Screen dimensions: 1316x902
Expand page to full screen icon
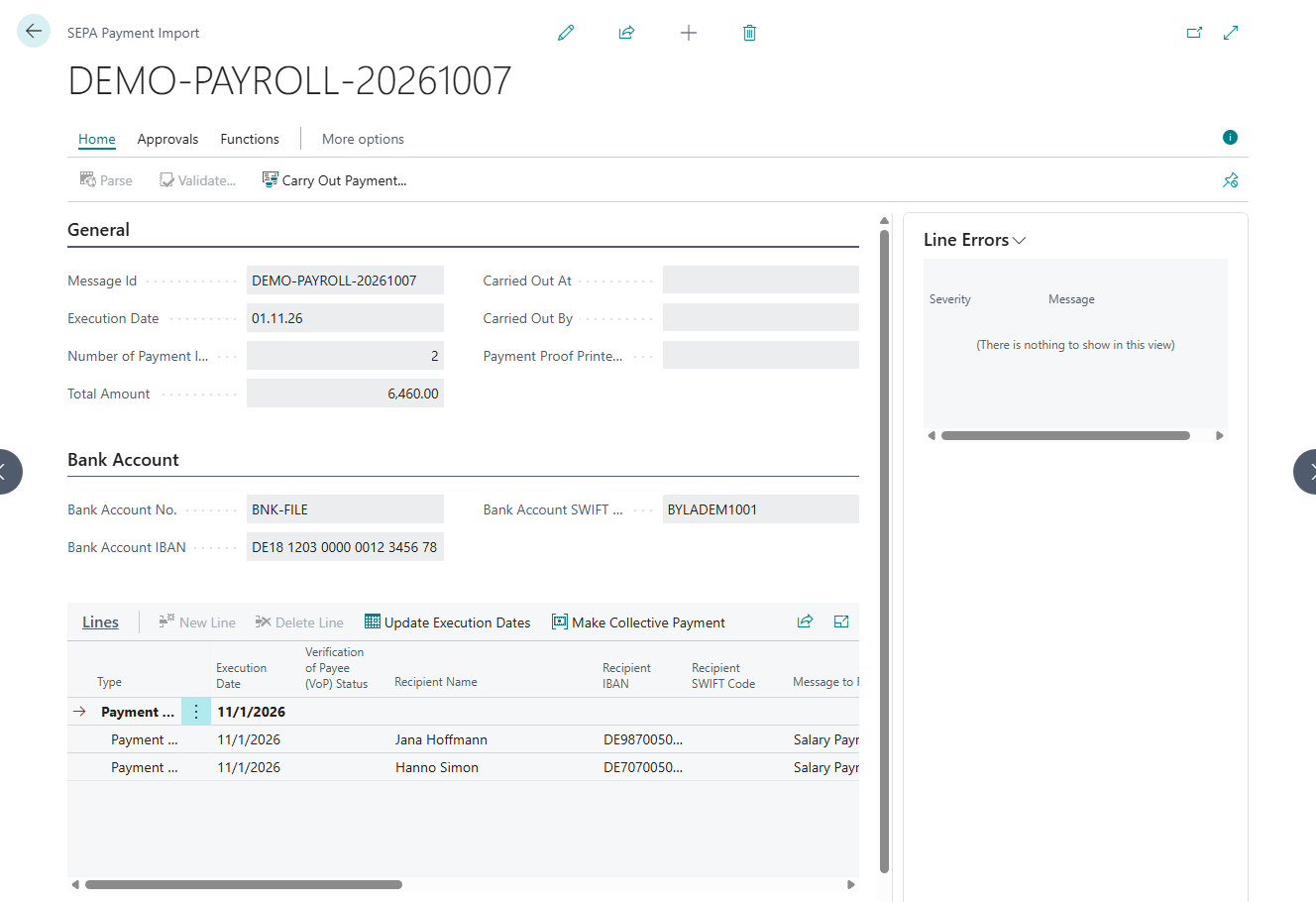click(x=1231, y=33)
